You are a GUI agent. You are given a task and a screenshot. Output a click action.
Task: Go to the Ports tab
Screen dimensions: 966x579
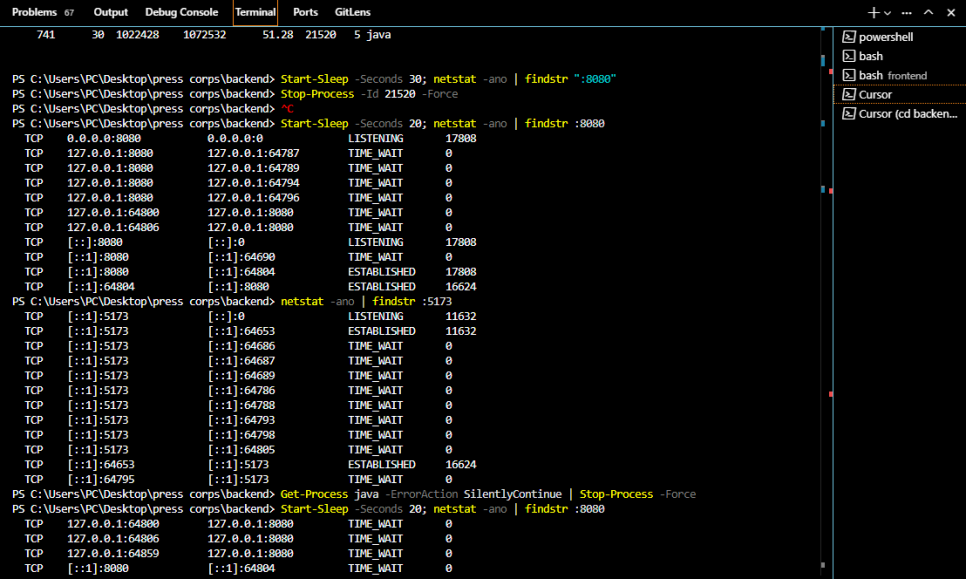(306, 12)
